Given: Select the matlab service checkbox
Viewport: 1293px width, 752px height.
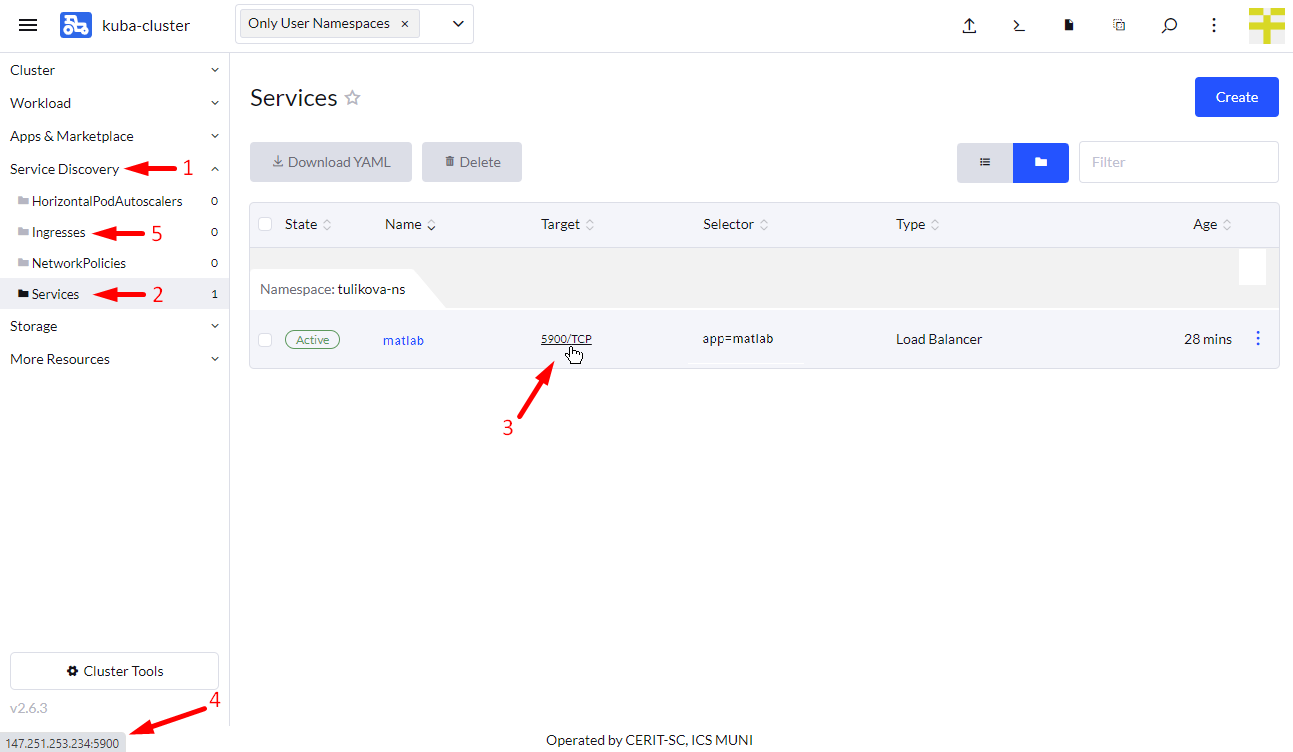Looking at the screenshot, I should [265, 340].
